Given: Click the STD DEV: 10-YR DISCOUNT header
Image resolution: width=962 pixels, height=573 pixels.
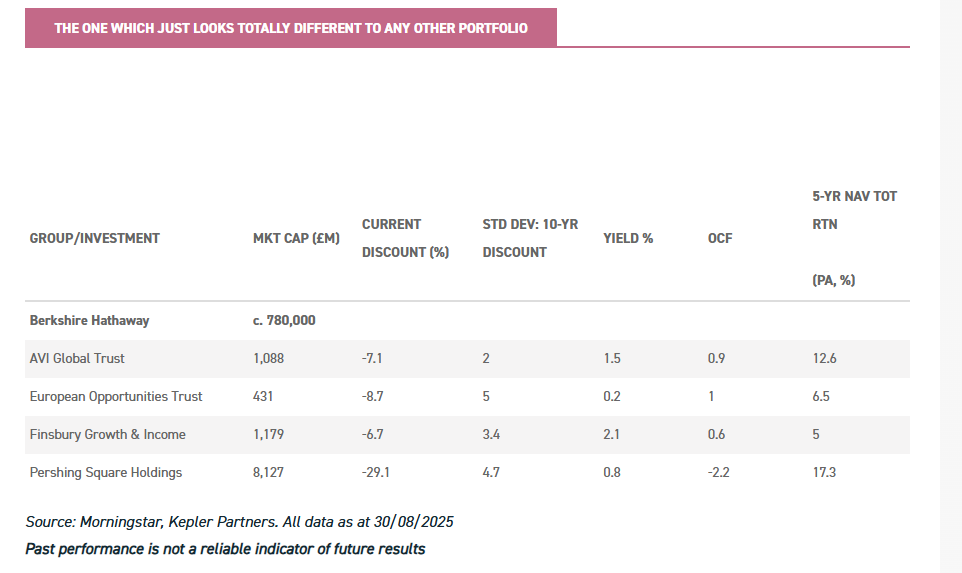Looking at the screenshot, I should 530,238.
